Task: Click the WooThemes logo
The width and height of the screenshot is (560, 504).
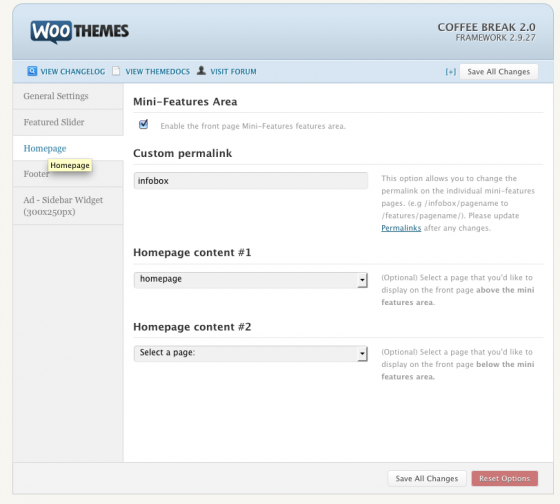Action: pos(80,31)
